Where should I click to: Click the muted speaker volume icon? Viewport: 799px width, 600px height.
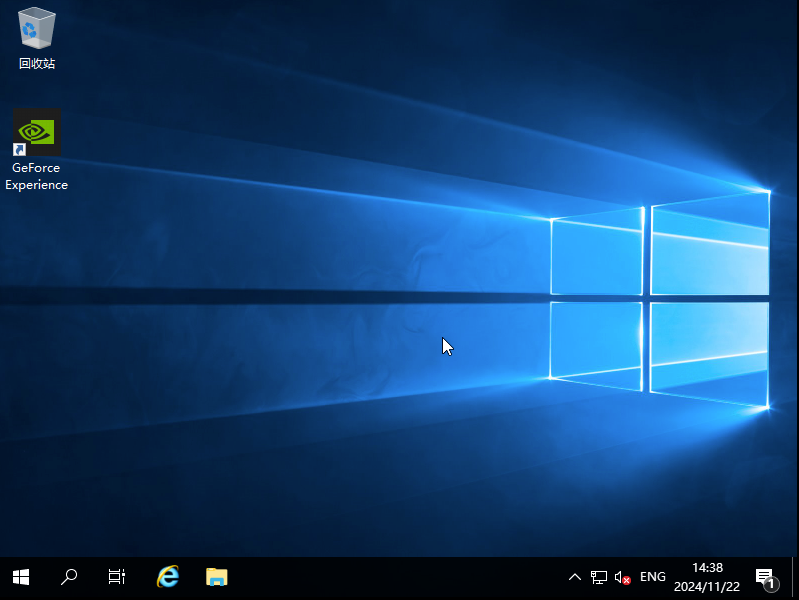(x=622, y=577)
